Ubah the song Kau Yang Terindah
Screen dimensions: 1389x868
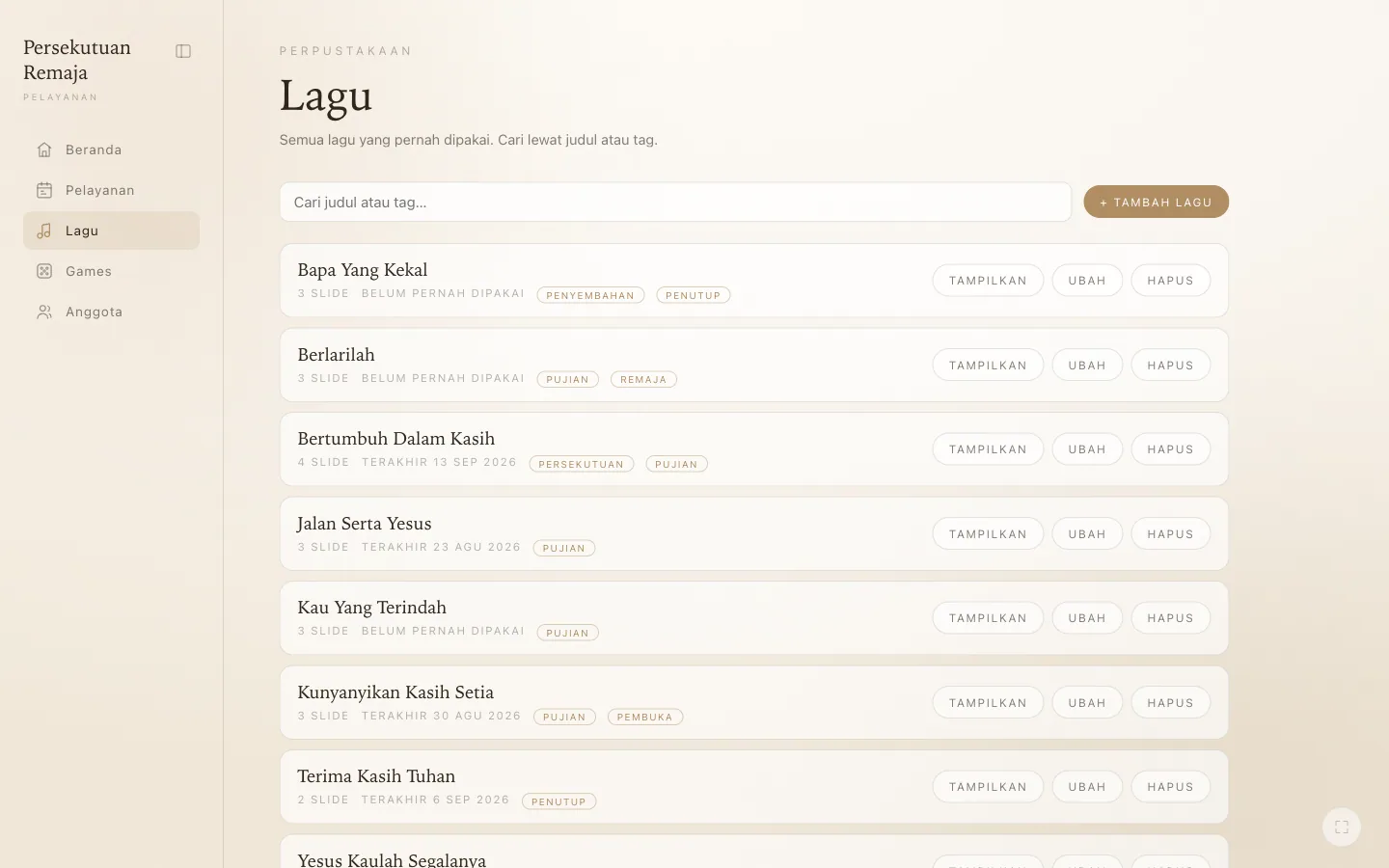pos(1087,618)
